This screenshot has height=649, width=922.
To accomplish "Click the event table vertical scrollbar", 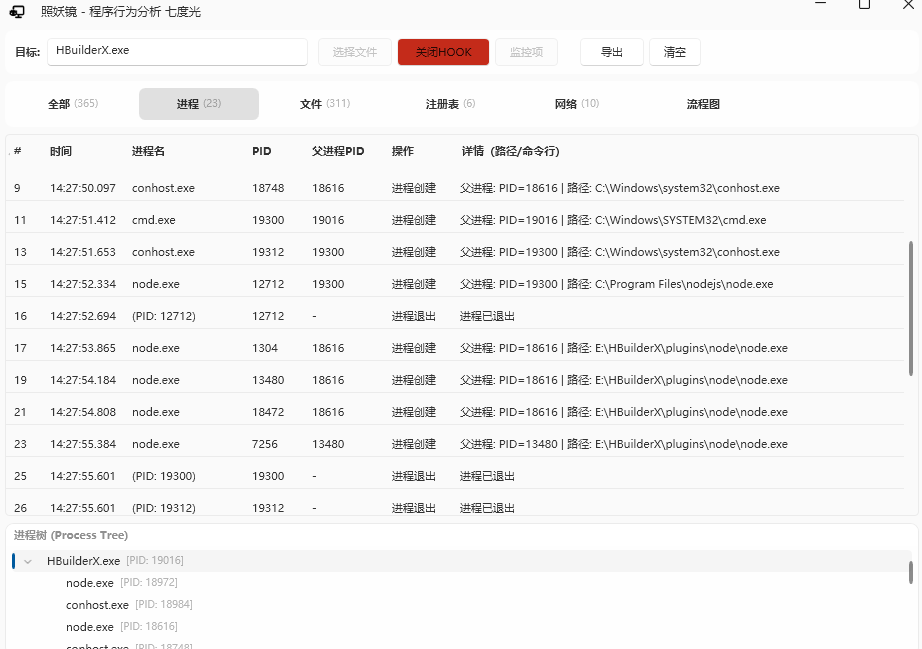I will pos(911,307).
